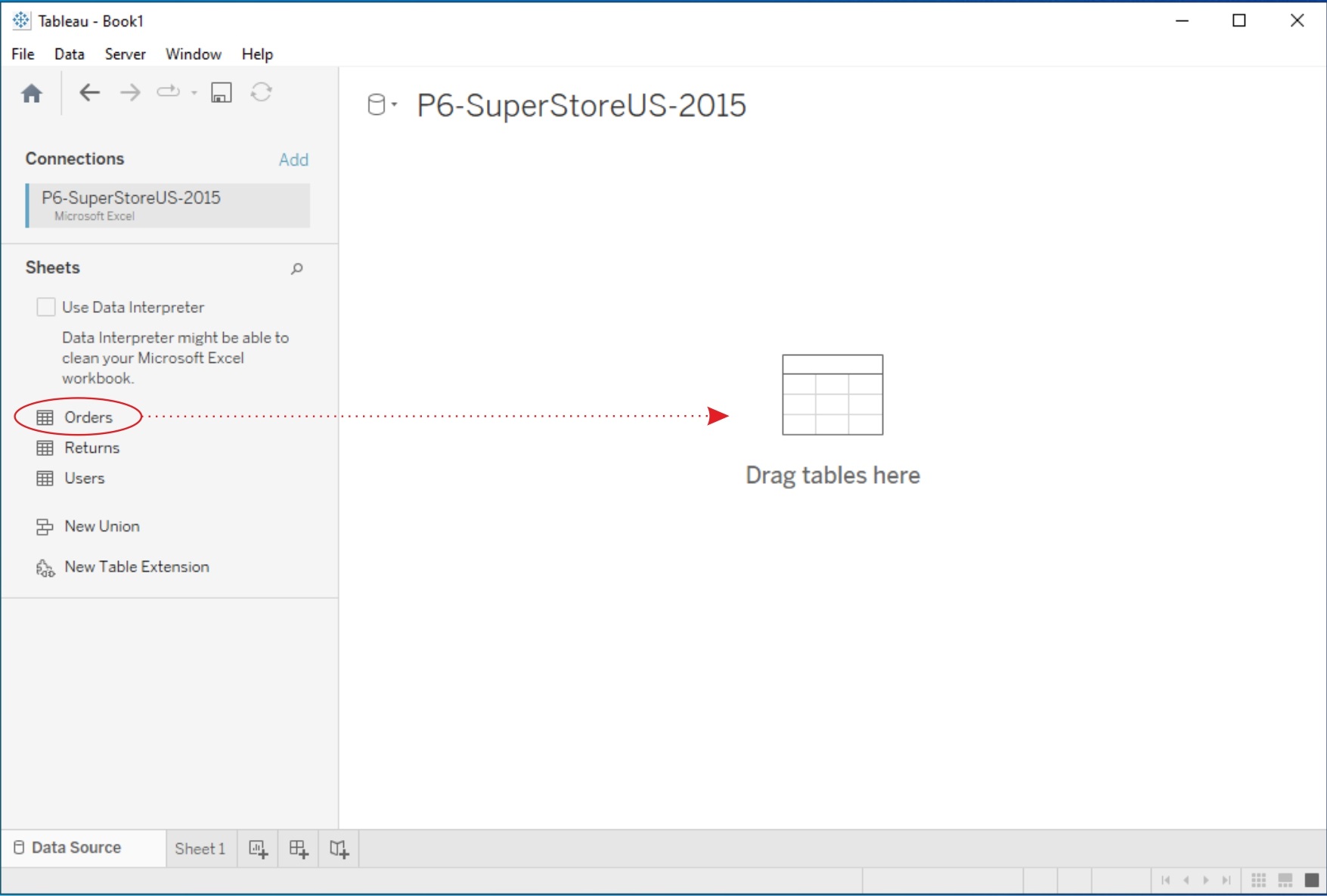The image size is (1327, 896).
Task: Click the New Union icon
Action: pyautogui.click(x=45, y=527)
